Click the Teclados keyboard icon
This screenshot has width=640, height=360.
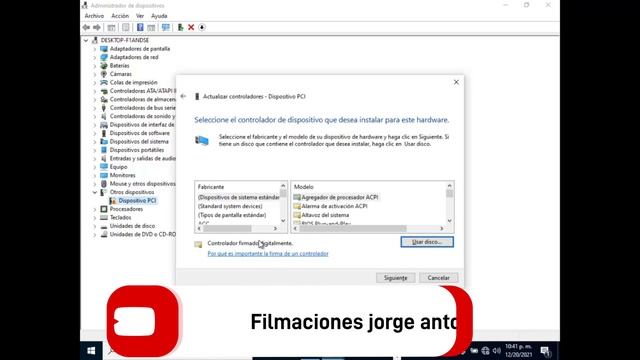104,217
